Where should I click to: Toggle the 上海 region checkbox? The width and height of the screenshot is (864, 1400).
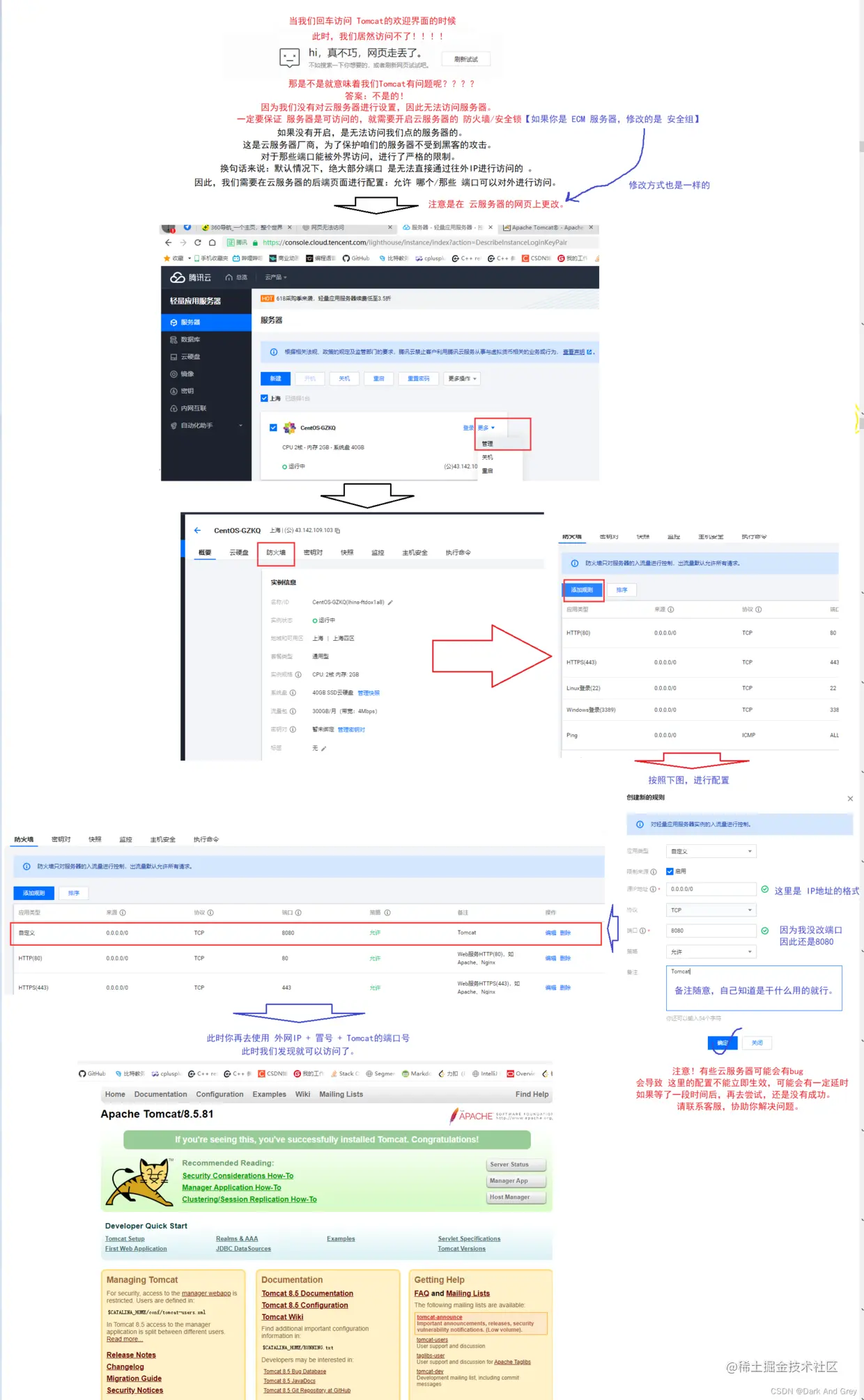click(x=264, y=398)
